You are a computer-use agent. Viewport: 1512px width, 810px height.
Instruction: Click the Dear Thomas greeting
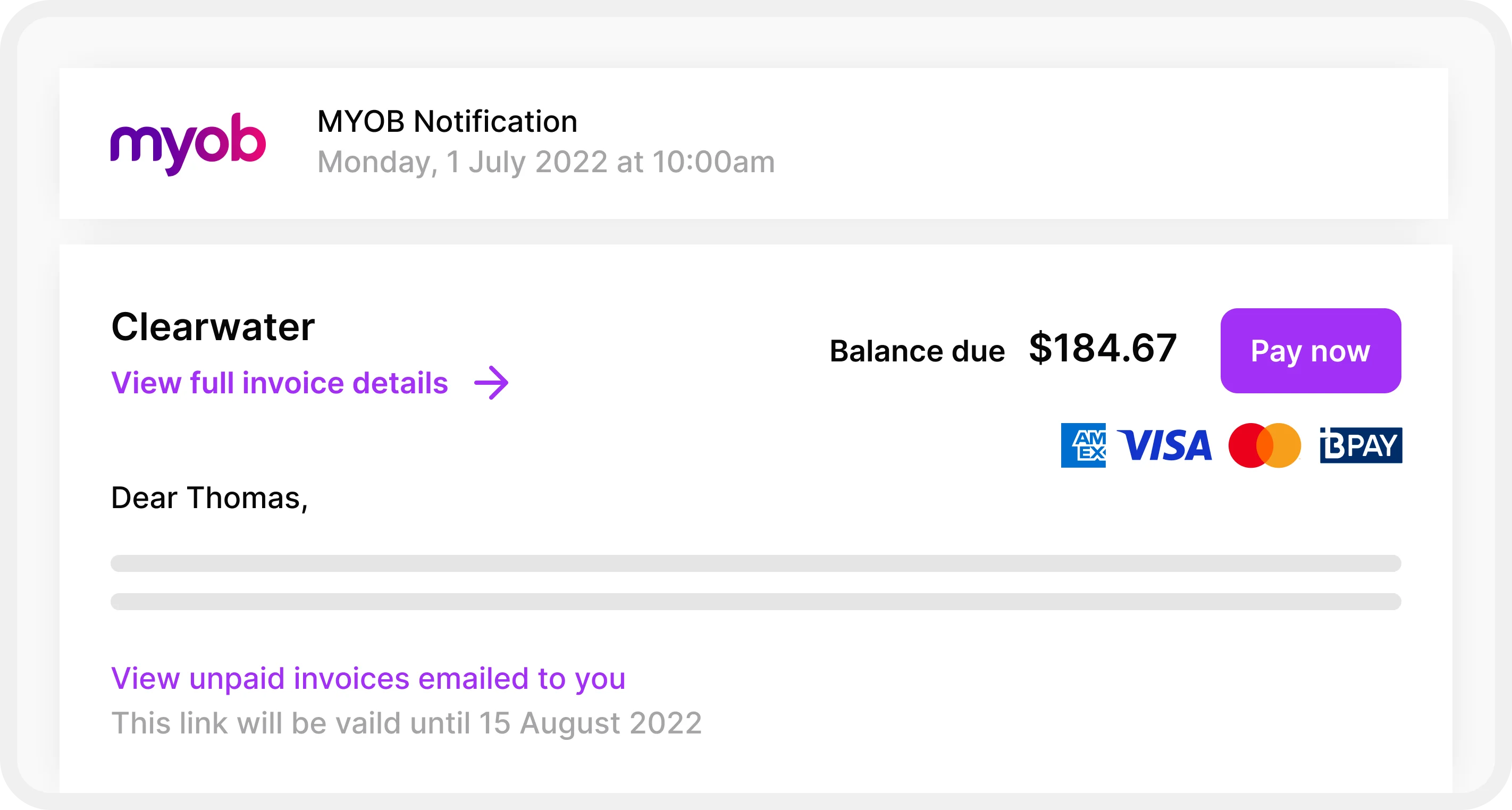(209, 497)
